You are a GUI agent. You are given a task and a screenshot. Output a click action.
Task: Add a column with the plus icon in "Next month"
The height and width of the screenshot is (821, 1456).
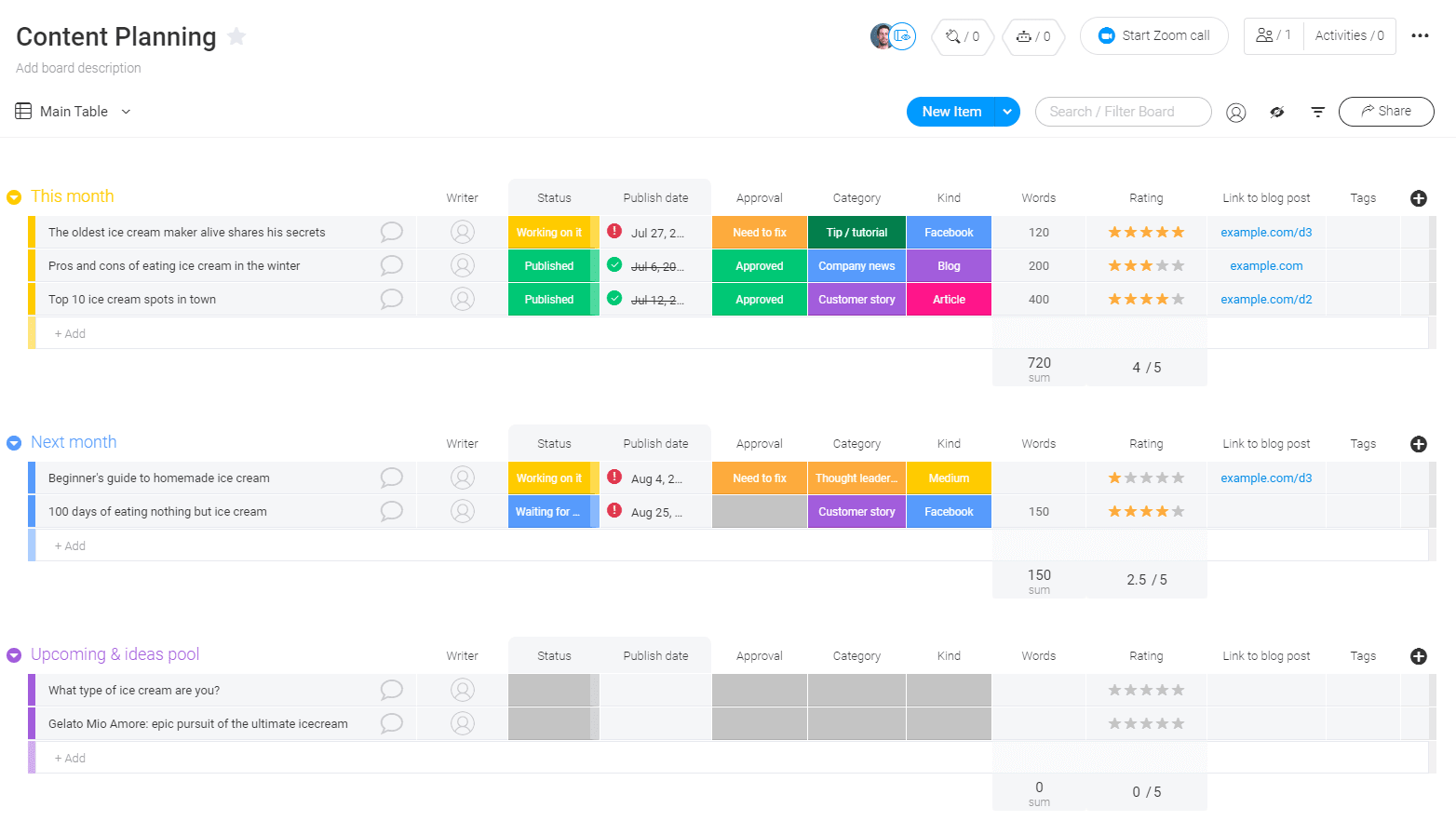click(1418, 444)
